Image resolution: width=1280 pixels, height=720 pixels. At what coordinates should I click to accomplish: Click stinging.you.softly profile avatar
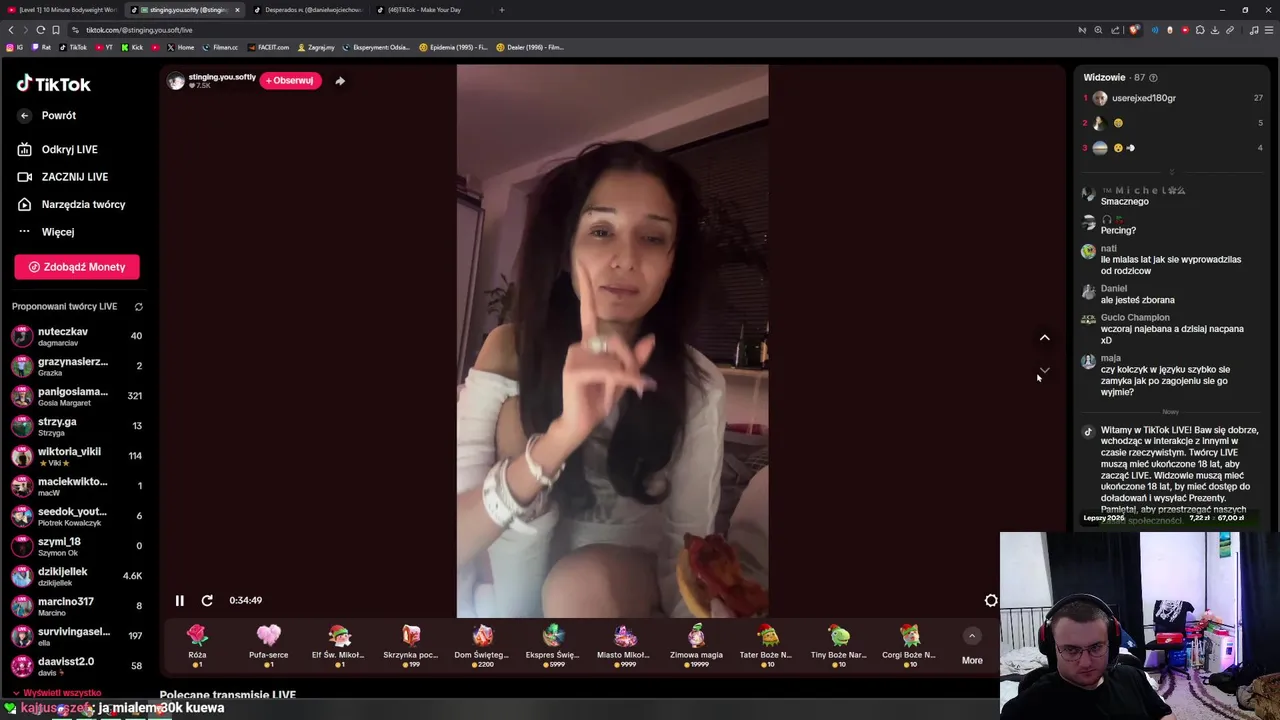coord(176,81)
